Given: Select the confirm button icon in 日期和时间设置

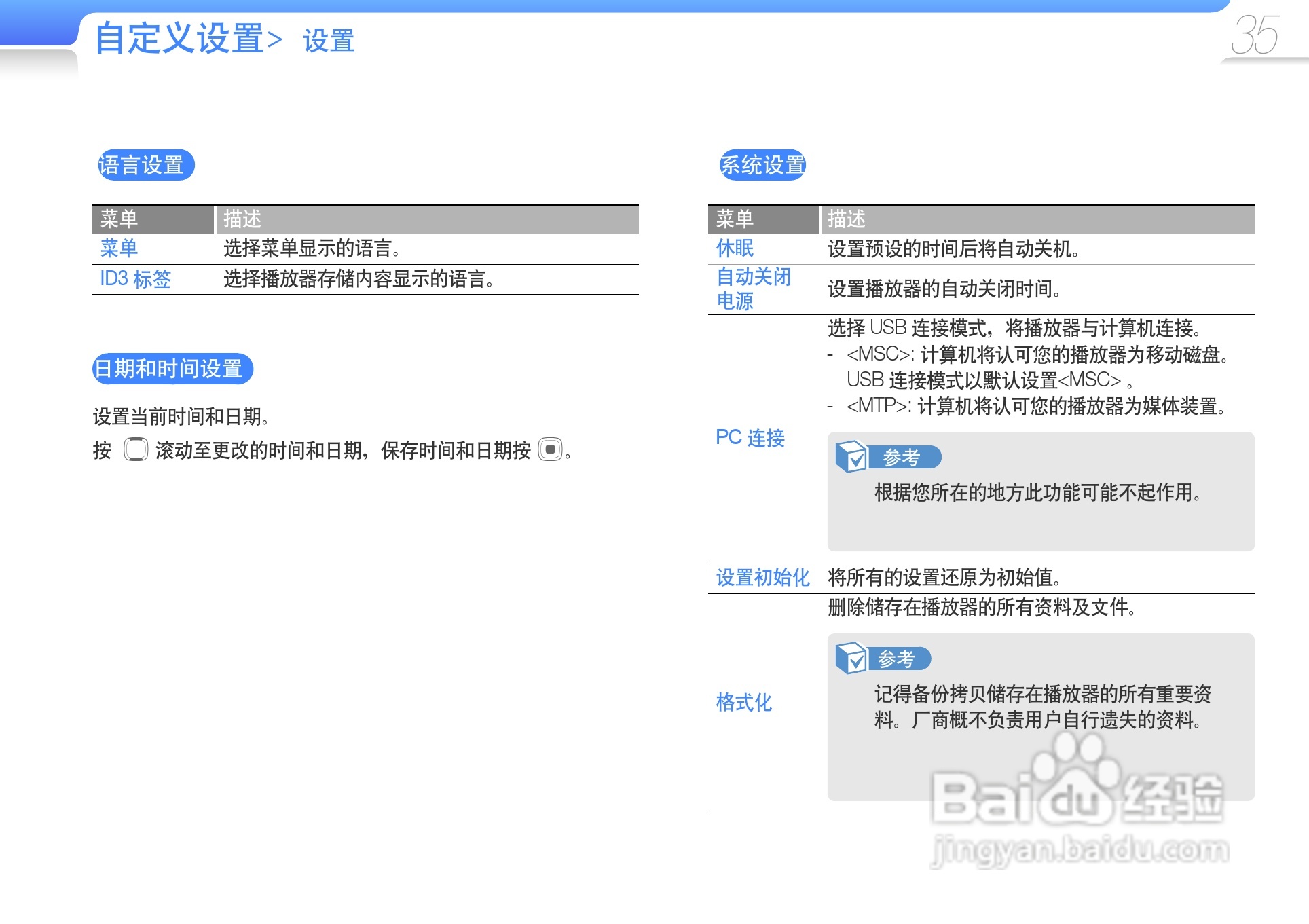Looking at the screenshot, I should point(549,449).
